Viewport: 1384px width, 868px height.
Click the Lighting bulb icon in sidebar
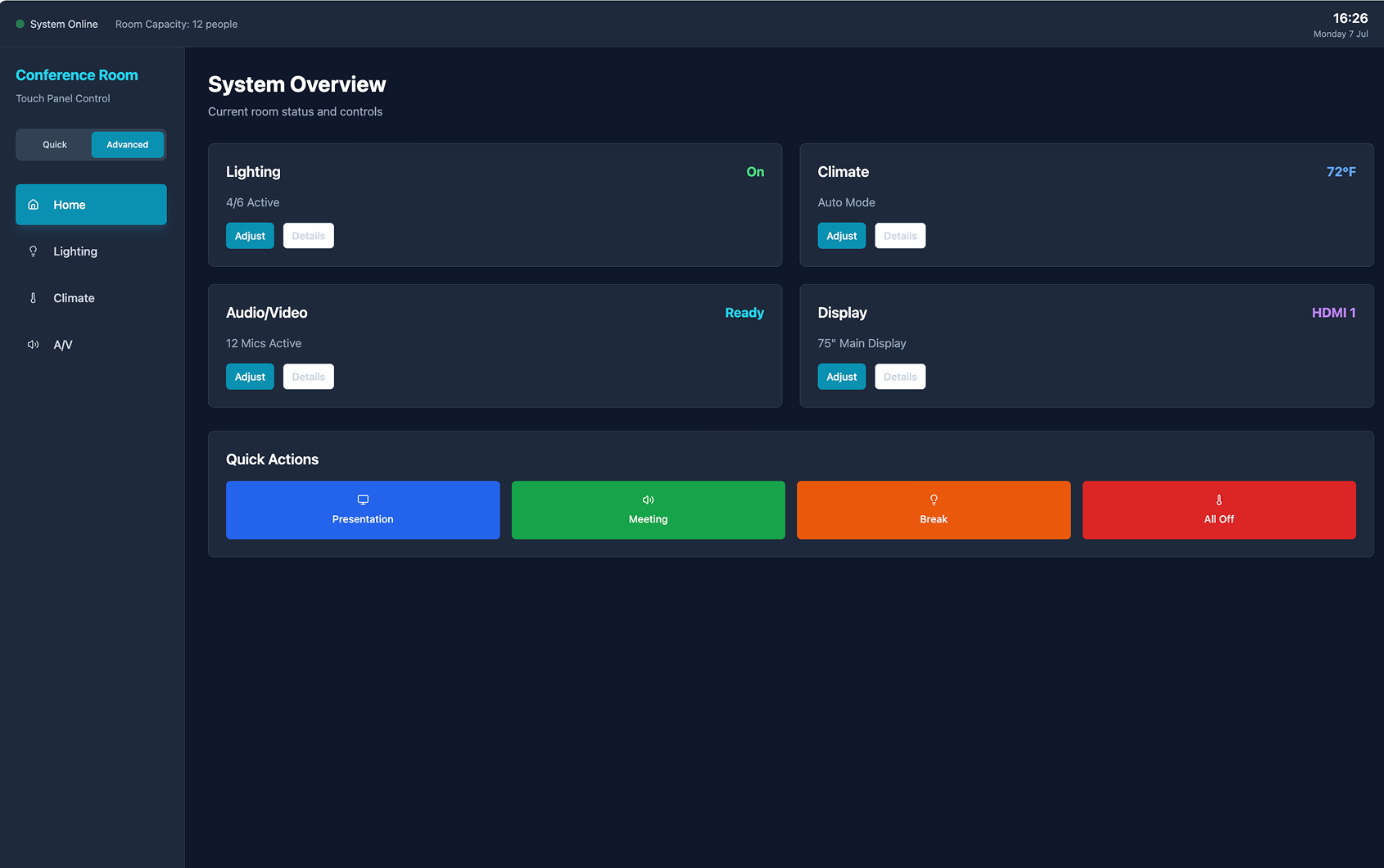tap(33, 251)
